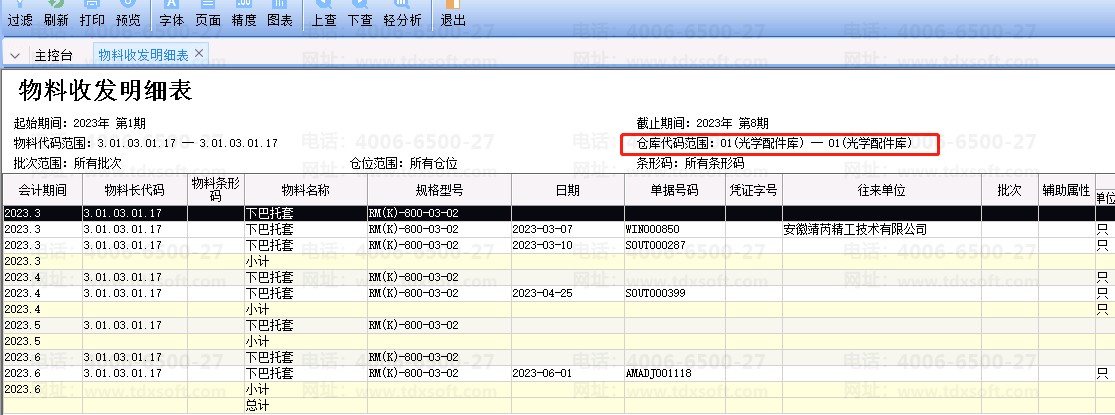Switch to the 主控台 tab
Viewport: 1115px width, 415px height.
point(53,54)
